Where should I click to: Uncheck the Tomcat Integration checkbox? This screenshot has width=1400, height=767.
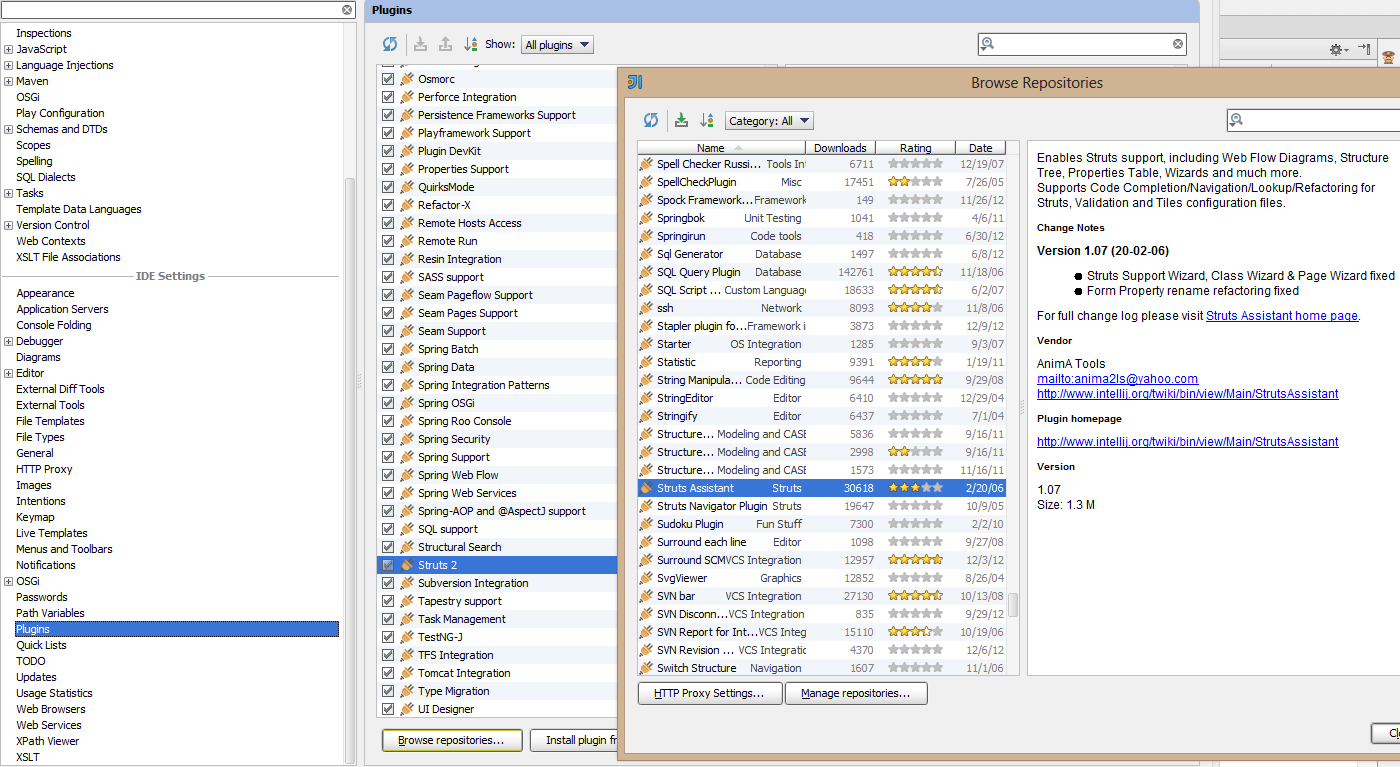point(388,673)
